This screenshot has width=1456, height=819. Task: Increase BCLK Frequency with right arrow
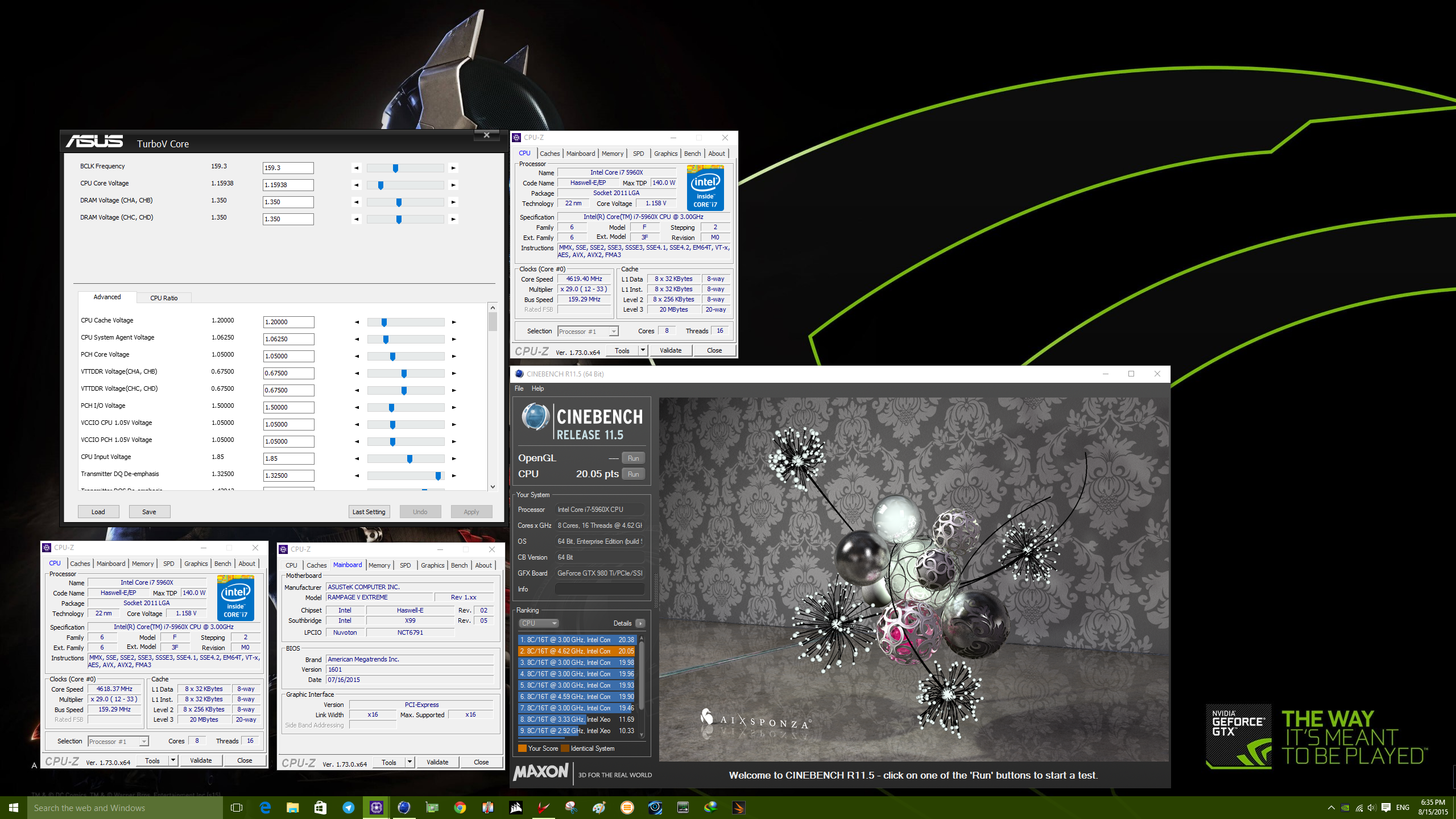click(x=453, y=168)
